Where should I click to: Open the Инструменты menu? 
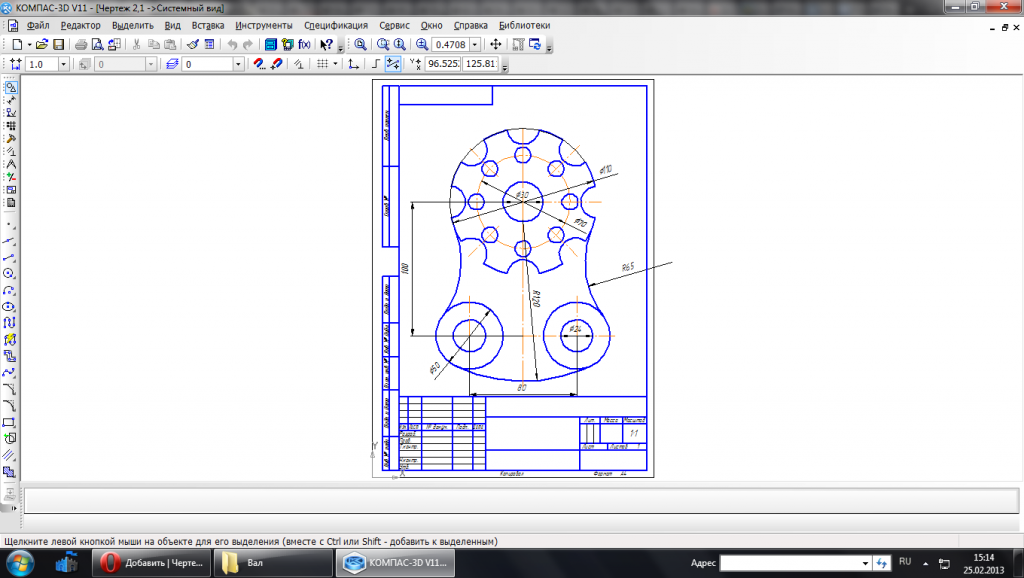(x=264, y=25)
